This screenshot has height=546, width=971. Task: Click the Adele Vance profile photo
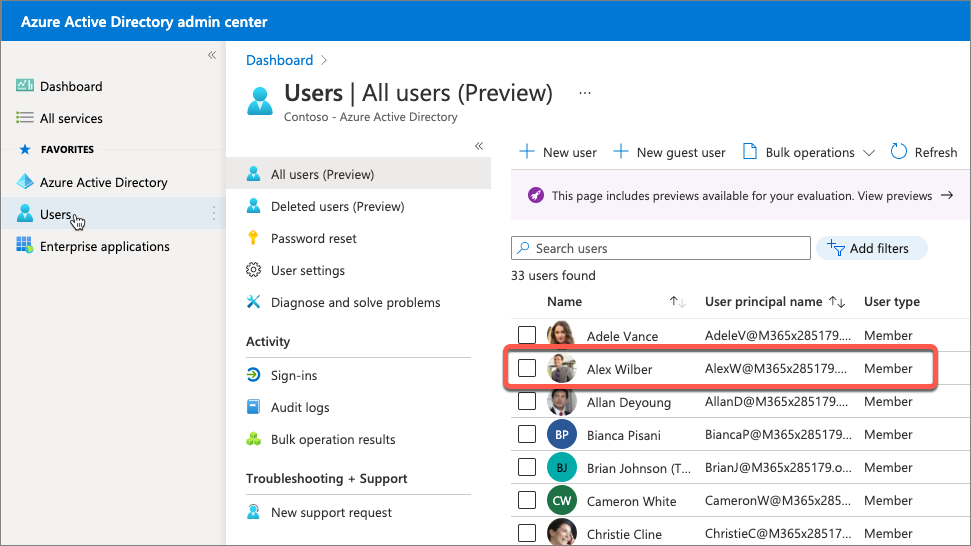[x=561, y=333]
